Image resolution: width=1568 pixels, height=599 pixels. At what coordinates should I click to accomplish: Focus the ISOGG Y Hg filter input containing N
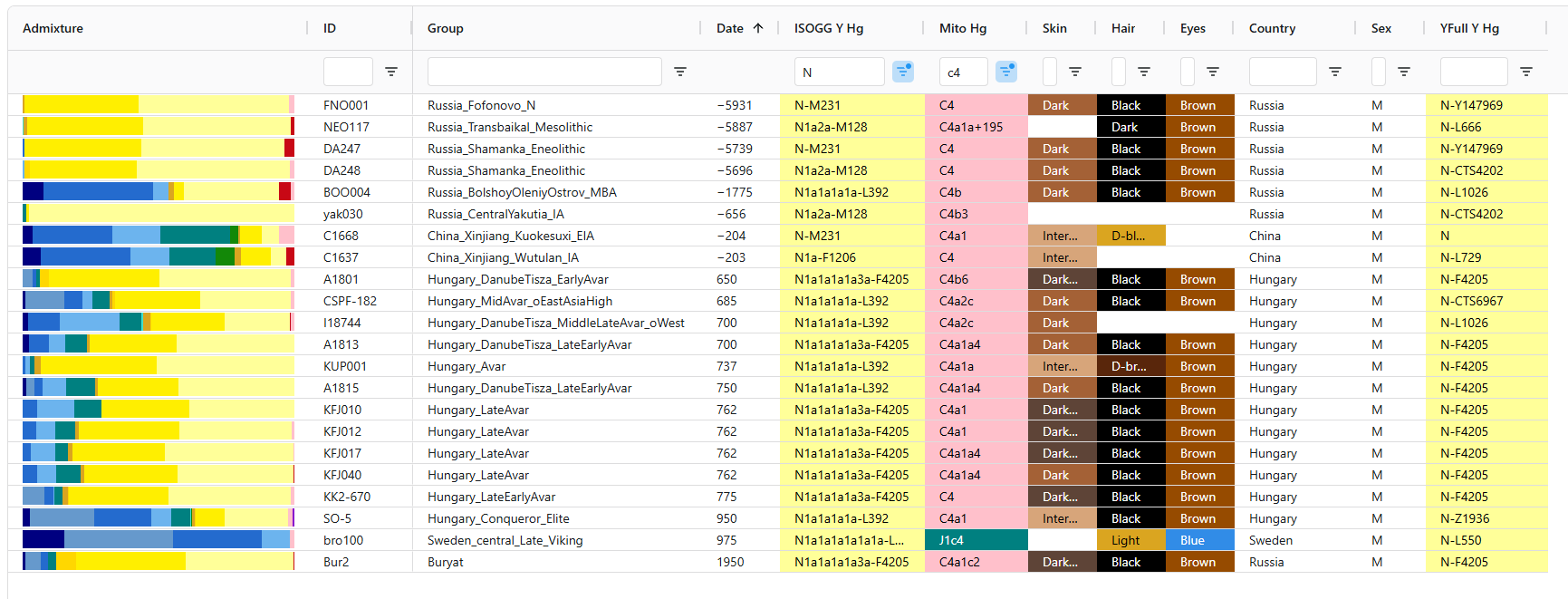[x=839, y=72]
